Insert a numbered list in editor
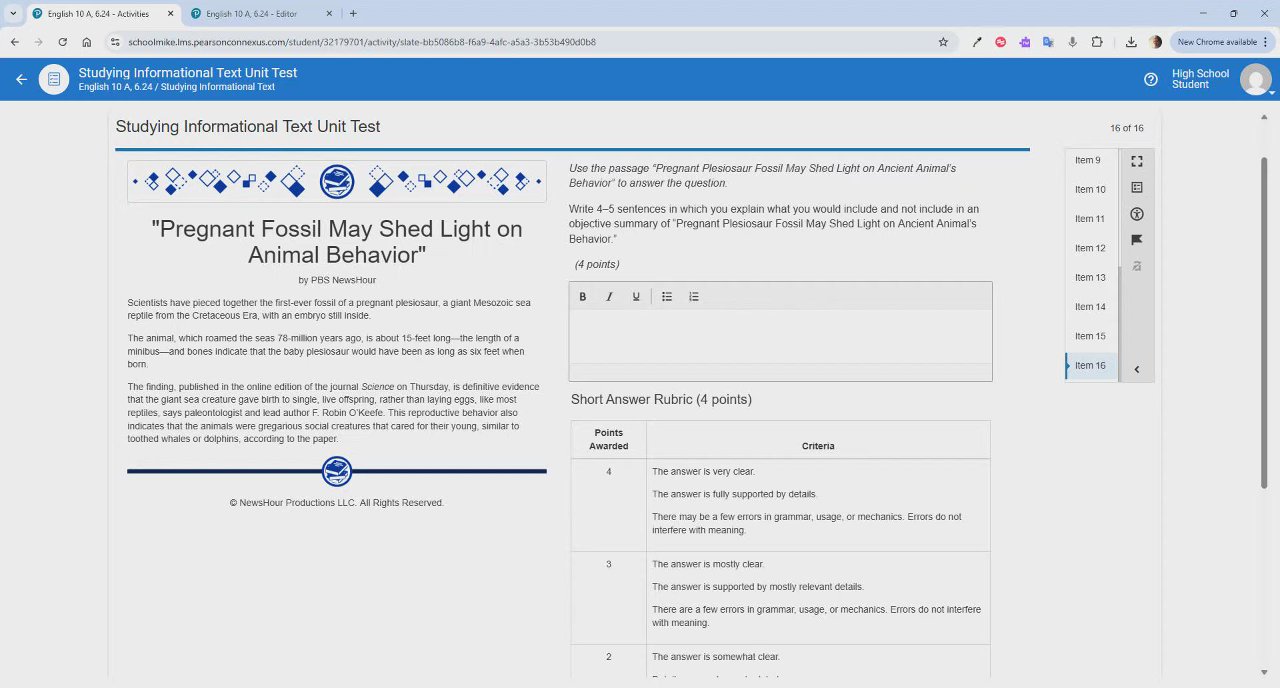 (x=694, y=297)
